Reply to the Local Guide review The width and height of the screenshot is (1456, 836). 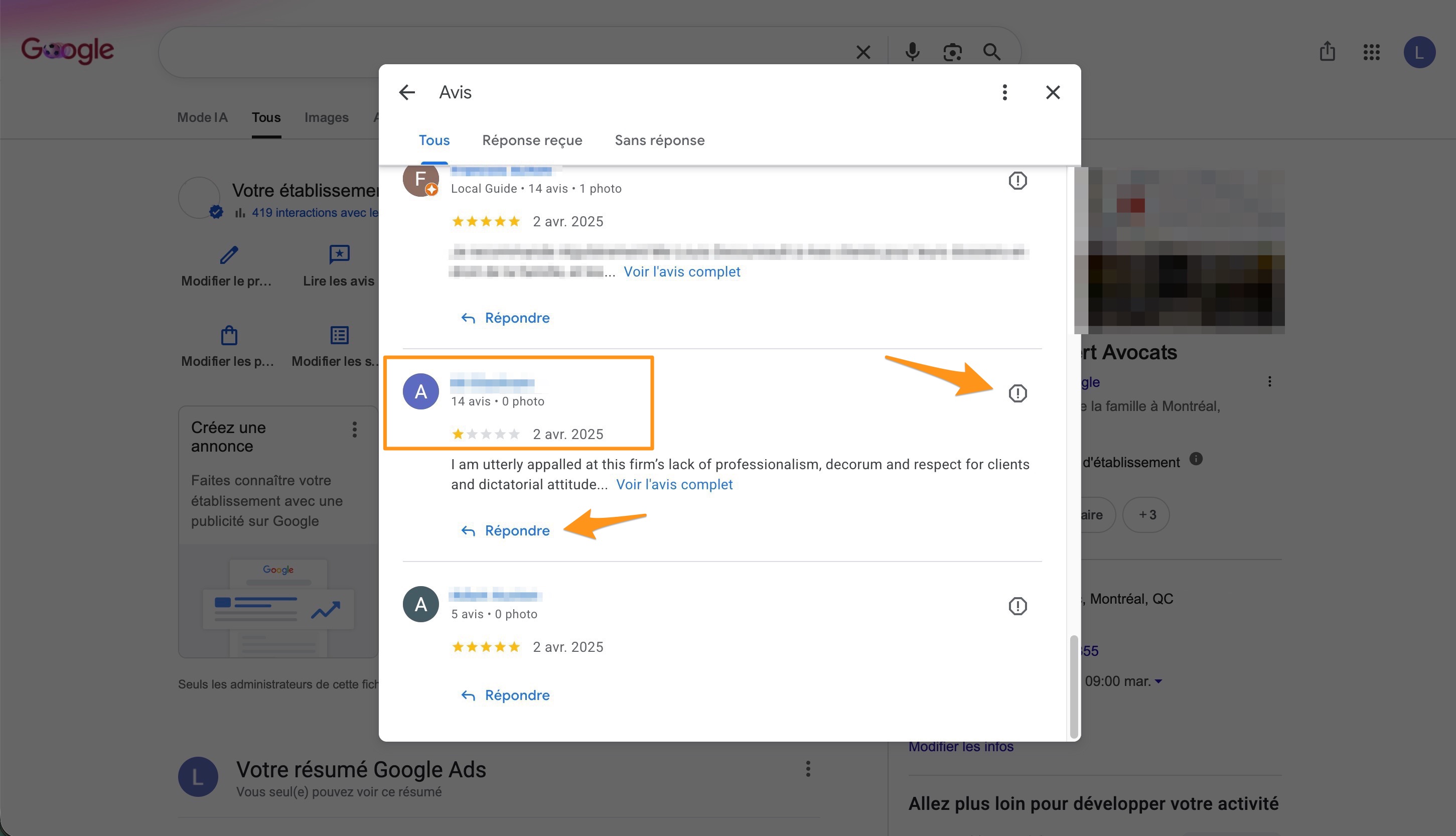[x=506, y=318]
